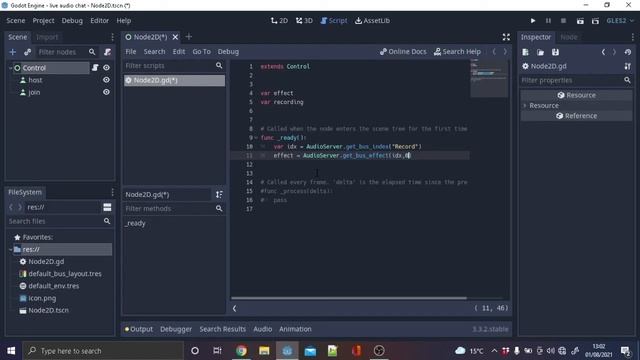Open the Output bottom panel

click(x=139, y=329)
